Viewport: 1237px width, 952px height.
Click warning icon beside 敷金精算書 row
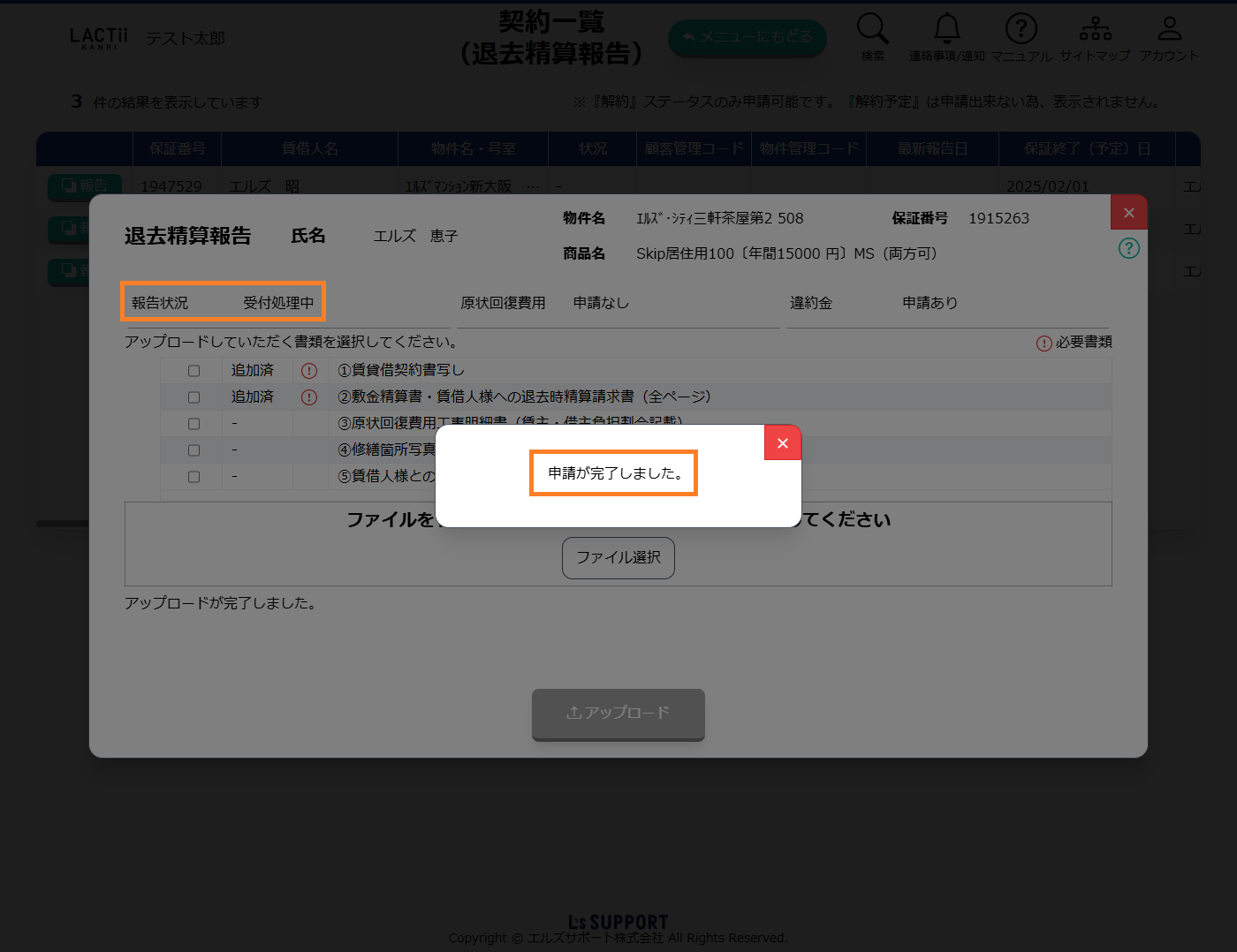[x=309, y=397]
